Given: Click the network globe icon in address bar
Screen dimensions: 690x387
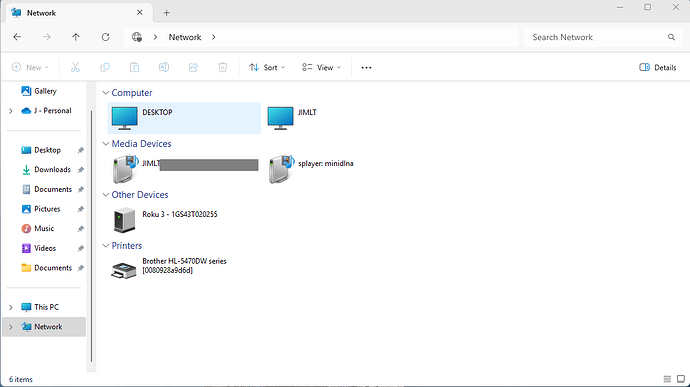Looking at the screenshot, I should point(137,37).
